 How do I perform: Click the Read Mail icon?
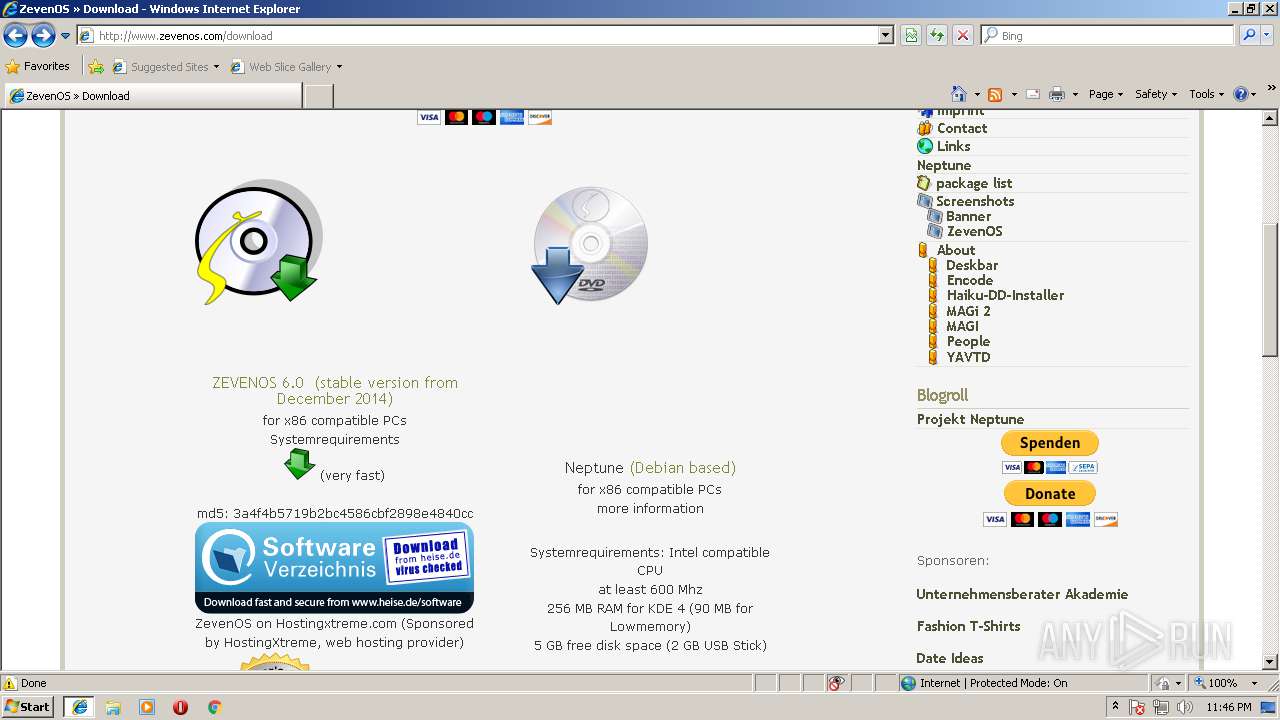coord(1033,94)
